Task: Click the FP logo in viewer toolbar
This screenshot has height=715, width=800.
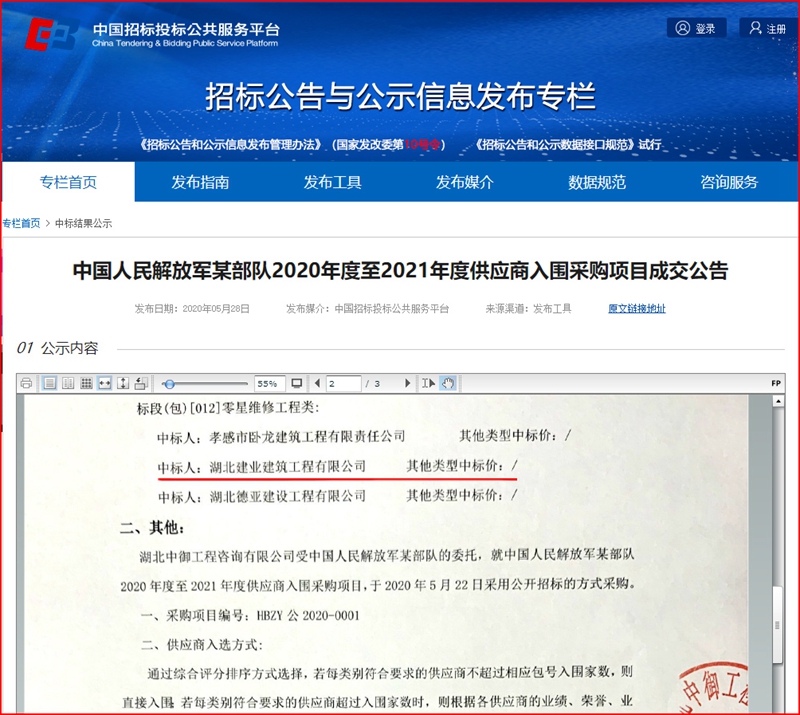Action: point(776,383)
